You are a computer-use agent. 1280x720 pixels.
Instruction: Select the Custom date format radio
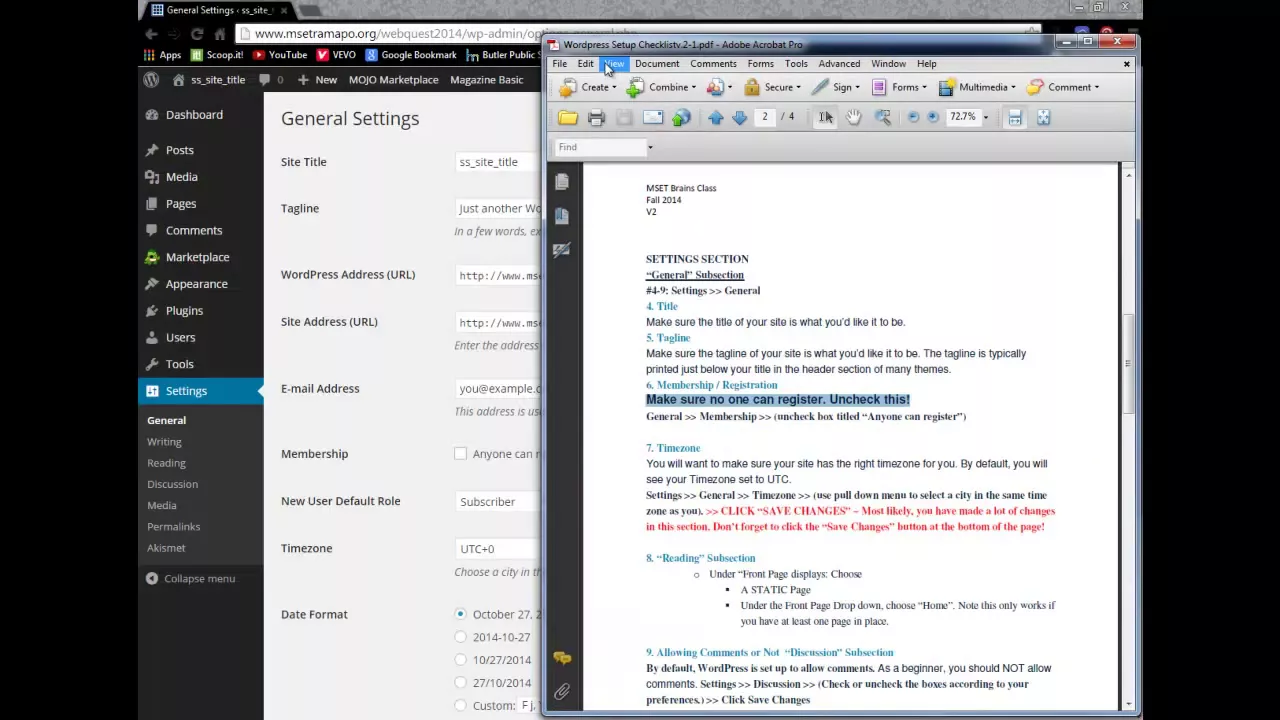pos(460,706)
